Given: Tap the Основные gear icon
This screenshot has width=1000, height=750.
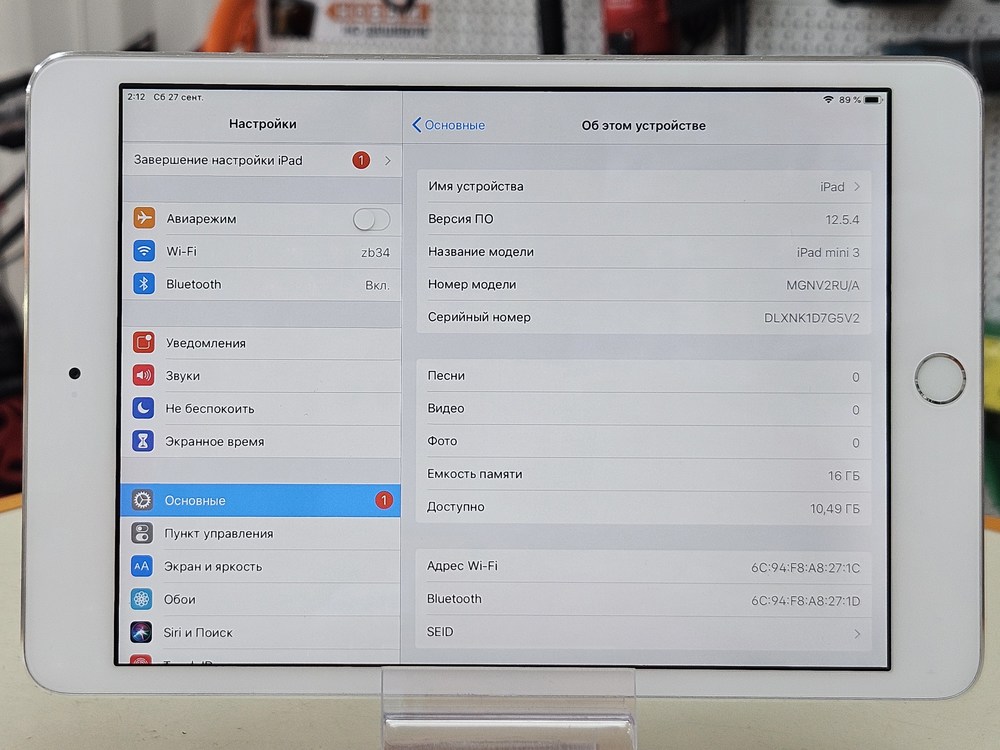Looking at the screenshot, I should coord(142,500).
